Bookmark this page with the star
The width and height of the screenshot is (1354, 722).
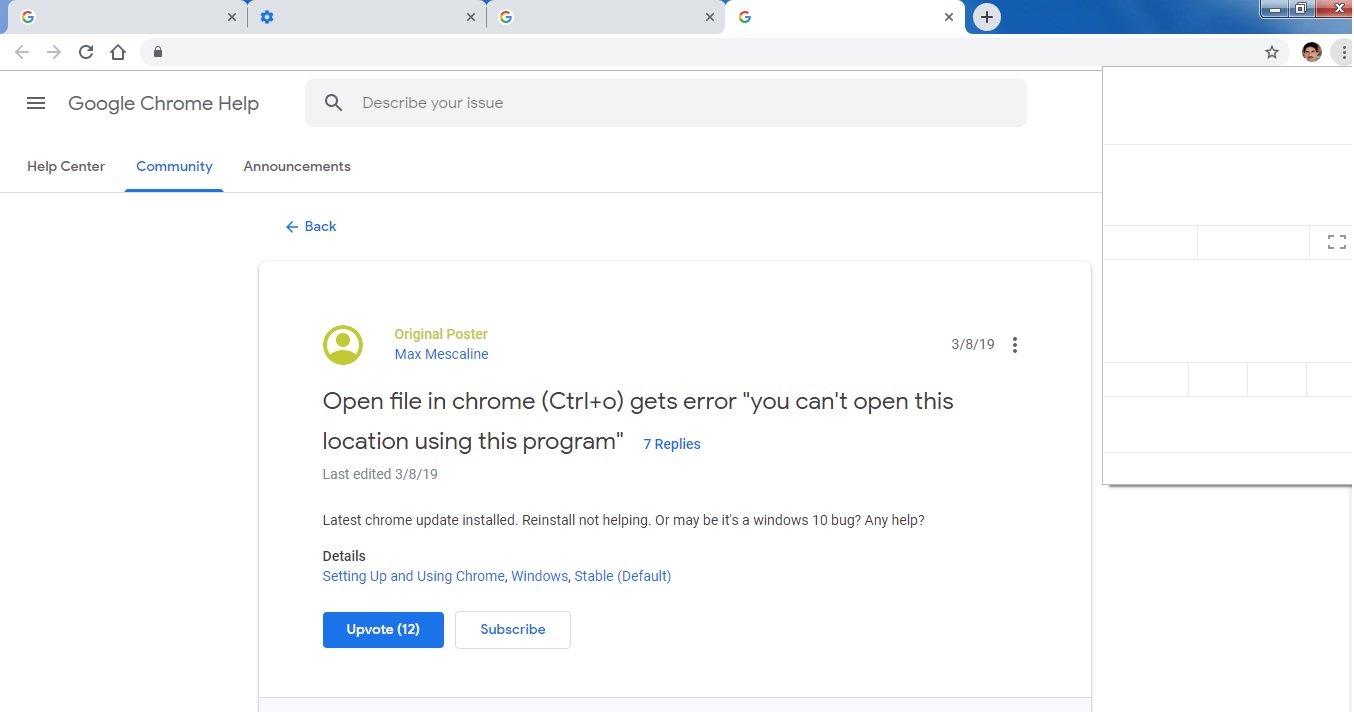[1272, 52]
